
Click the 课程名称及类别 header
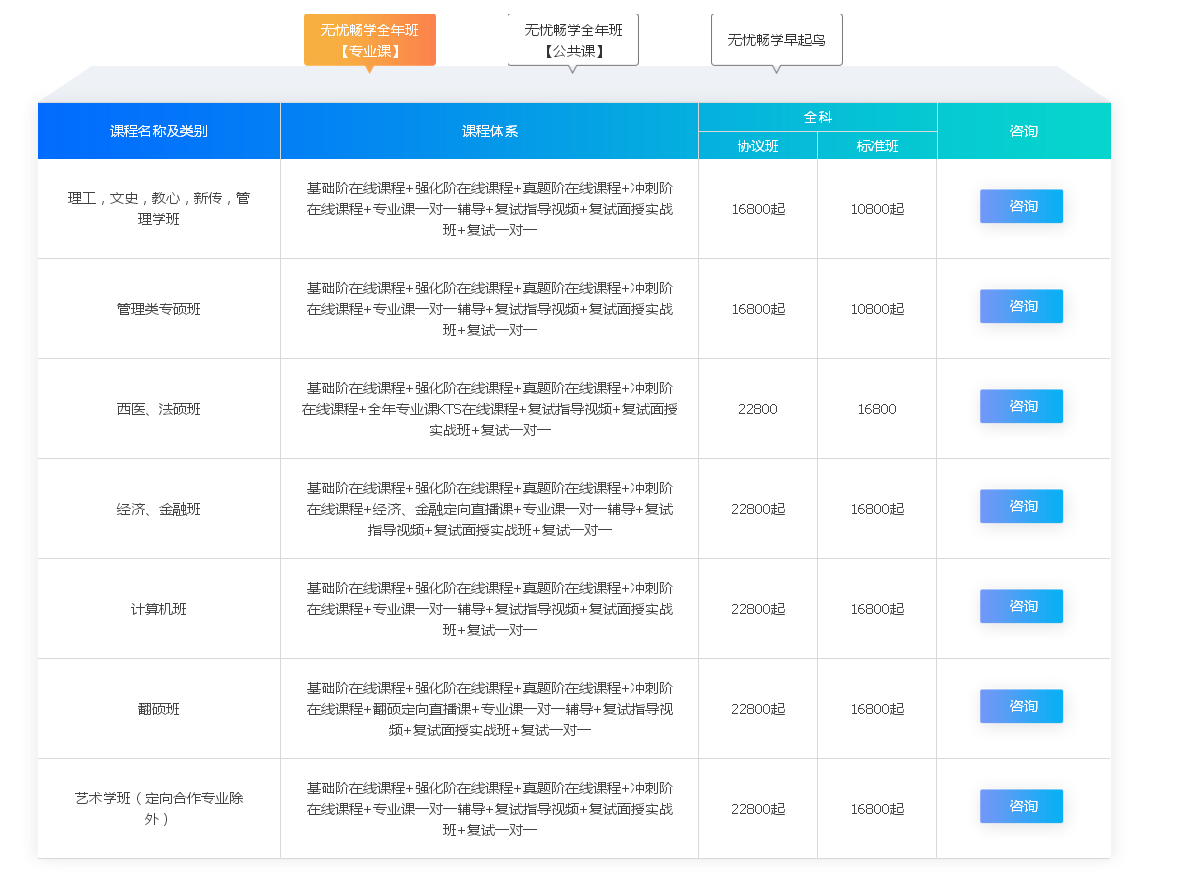[x=158, y=131]
